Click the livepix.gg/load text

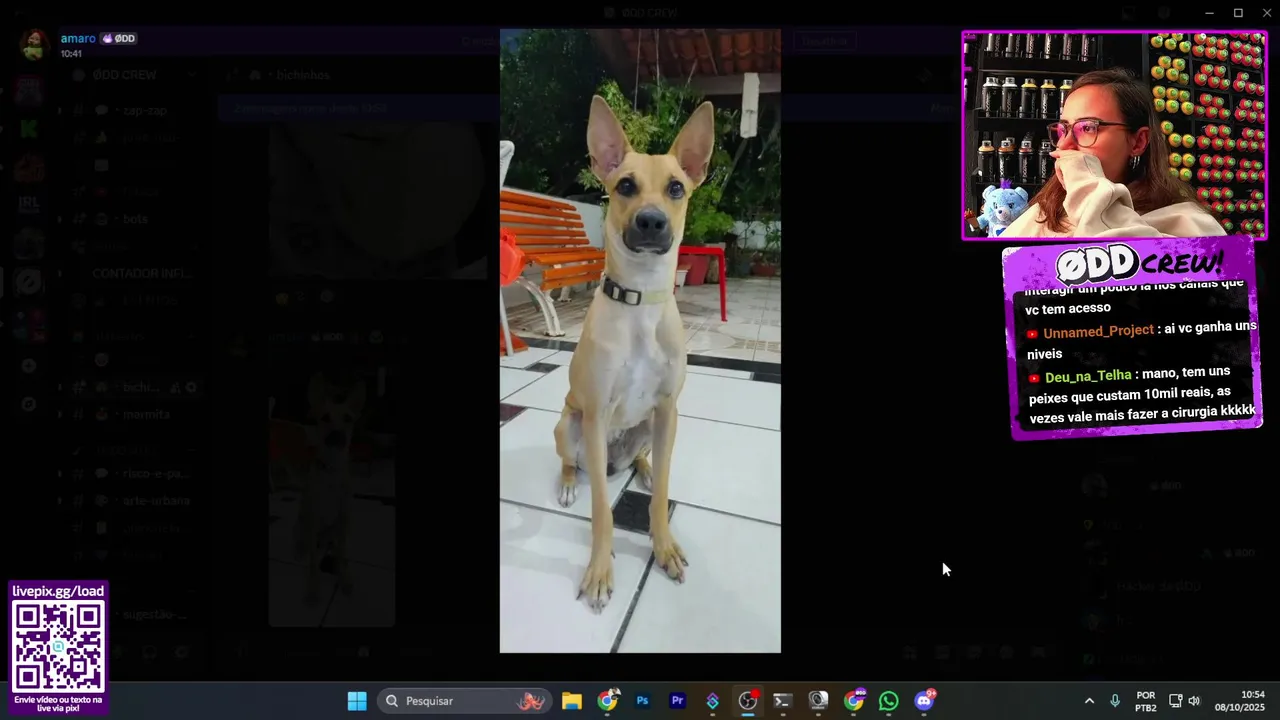coord(58,591)
